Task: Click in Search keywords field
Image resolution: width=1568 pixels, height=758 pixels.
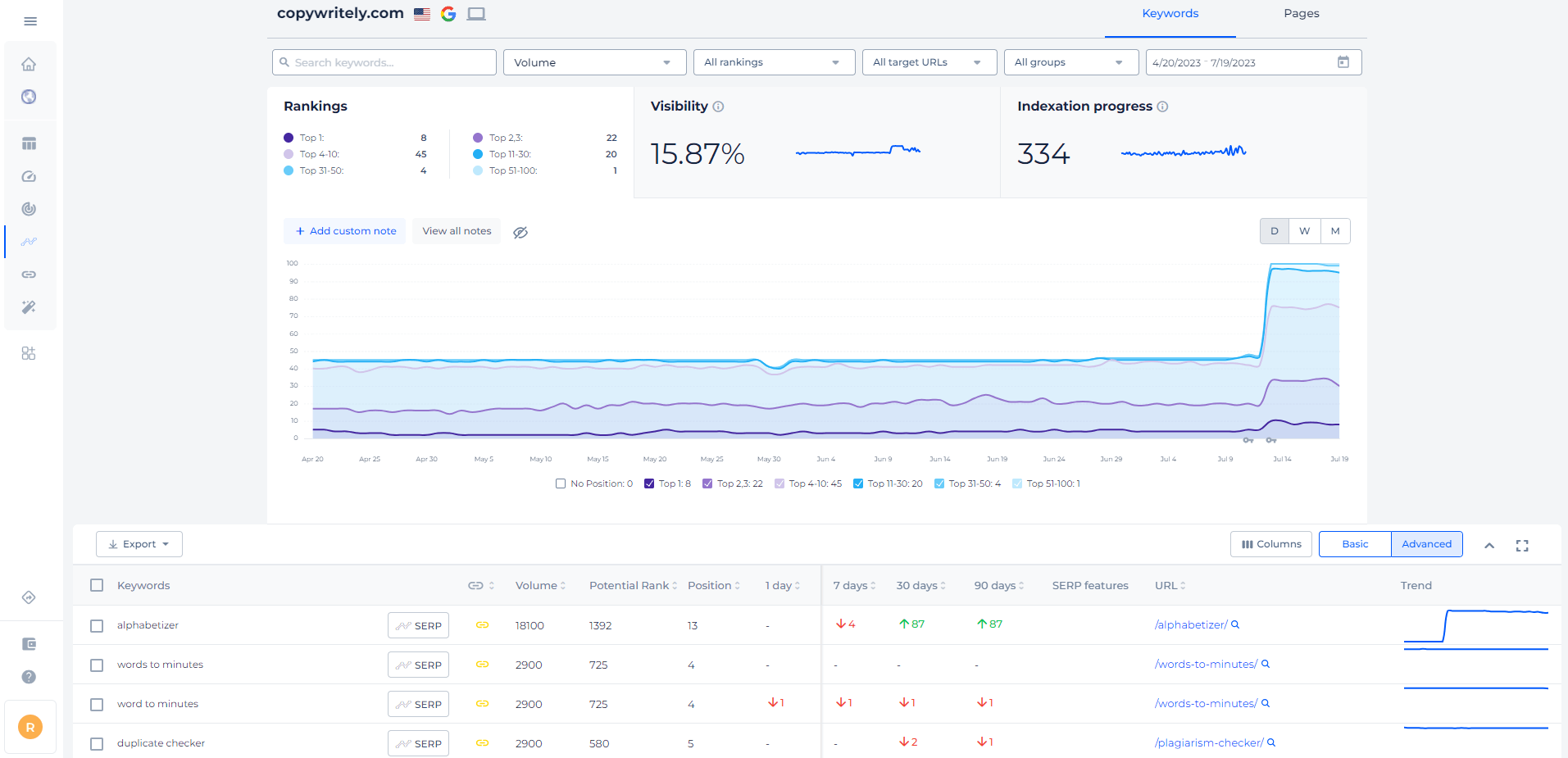Action: (x=384, y=62)
